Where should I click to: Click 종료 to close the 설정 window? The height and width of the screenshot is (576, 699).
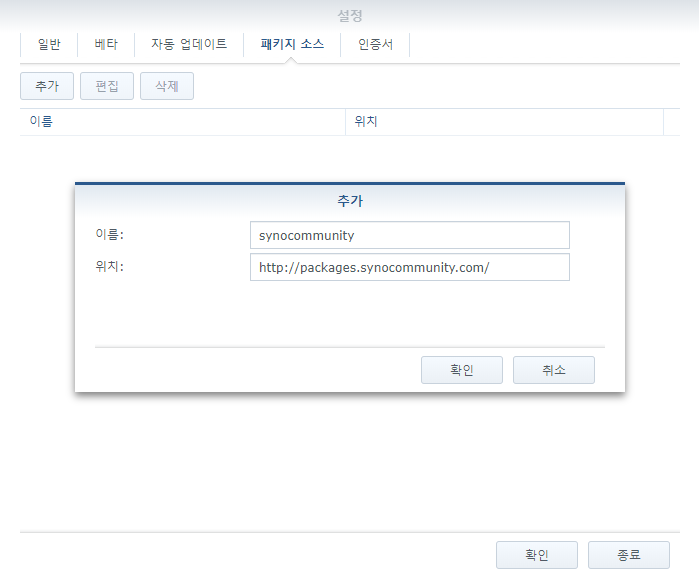point(629,555)
